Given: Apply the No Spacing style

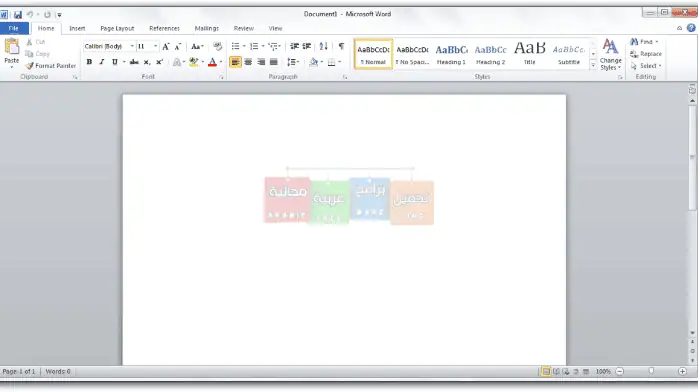Looking at the screenshot, I should tap(412, 54).
